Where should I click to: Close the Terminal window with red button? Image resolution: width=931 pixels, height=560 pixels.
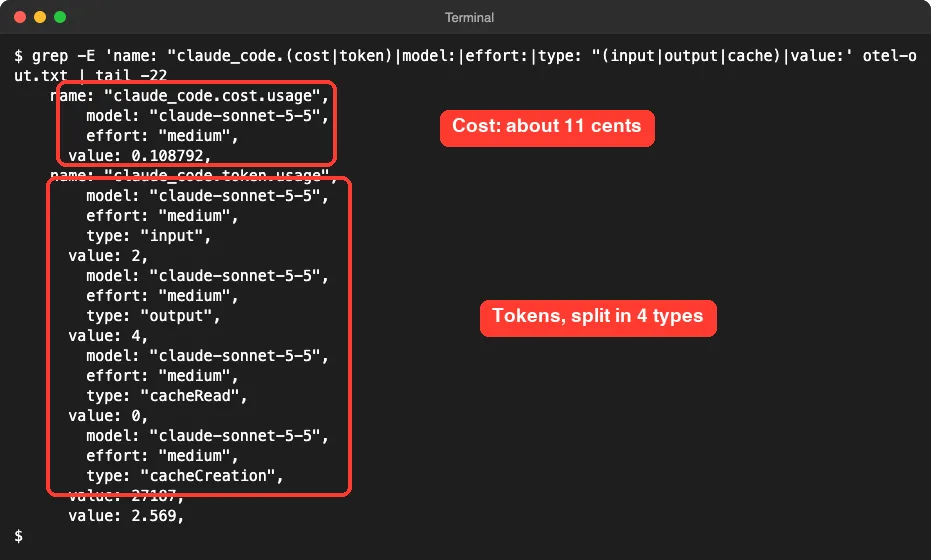coord(20,17)
